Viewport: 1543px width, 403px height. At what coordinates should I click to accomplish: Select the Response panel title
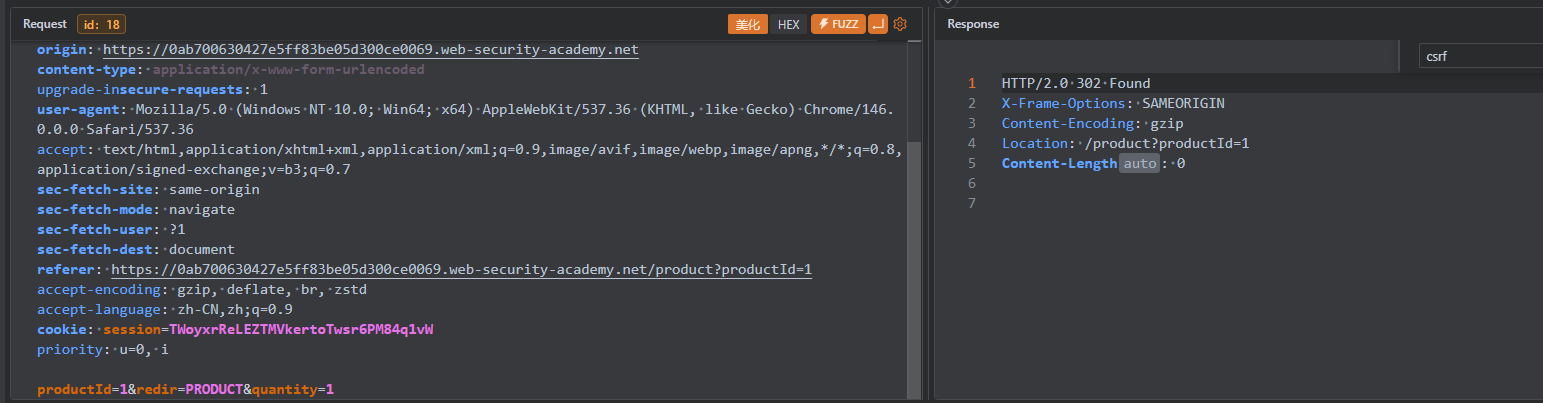[x=973, y=24]
